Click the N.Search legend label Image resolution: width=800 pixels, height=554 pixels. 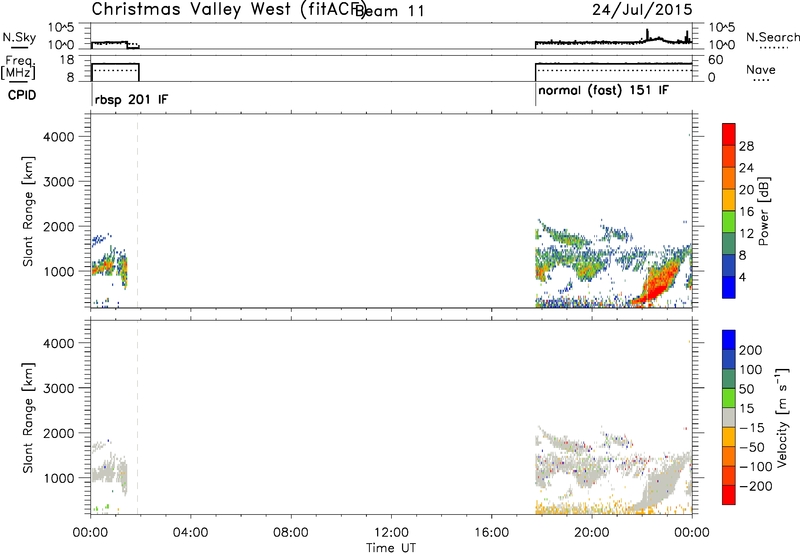click(x=773, y=37)
